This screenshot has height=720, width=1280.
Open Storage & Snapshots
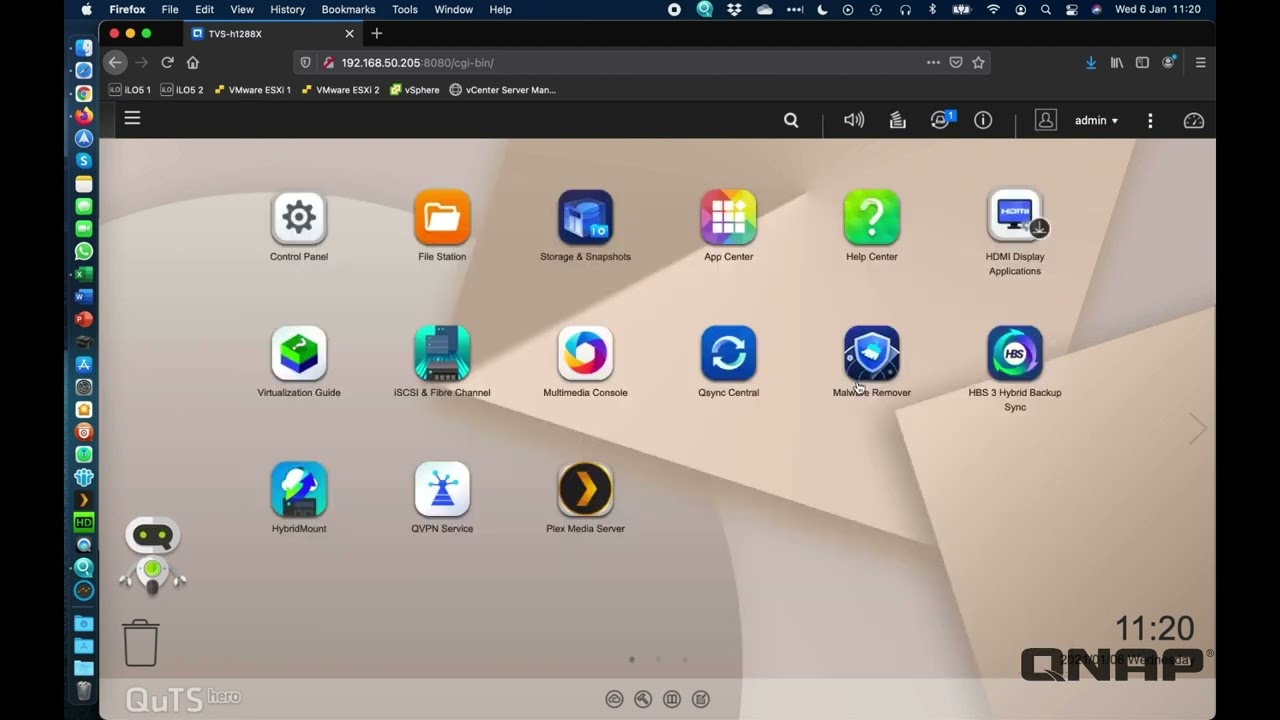coord(585,217)
